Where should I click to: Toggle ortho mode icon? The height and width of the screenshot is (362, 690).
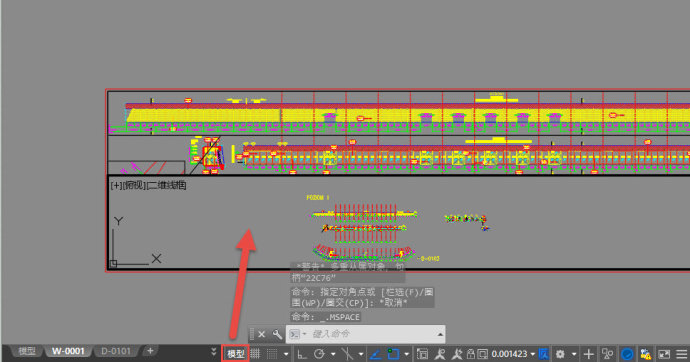coord(302,354)
